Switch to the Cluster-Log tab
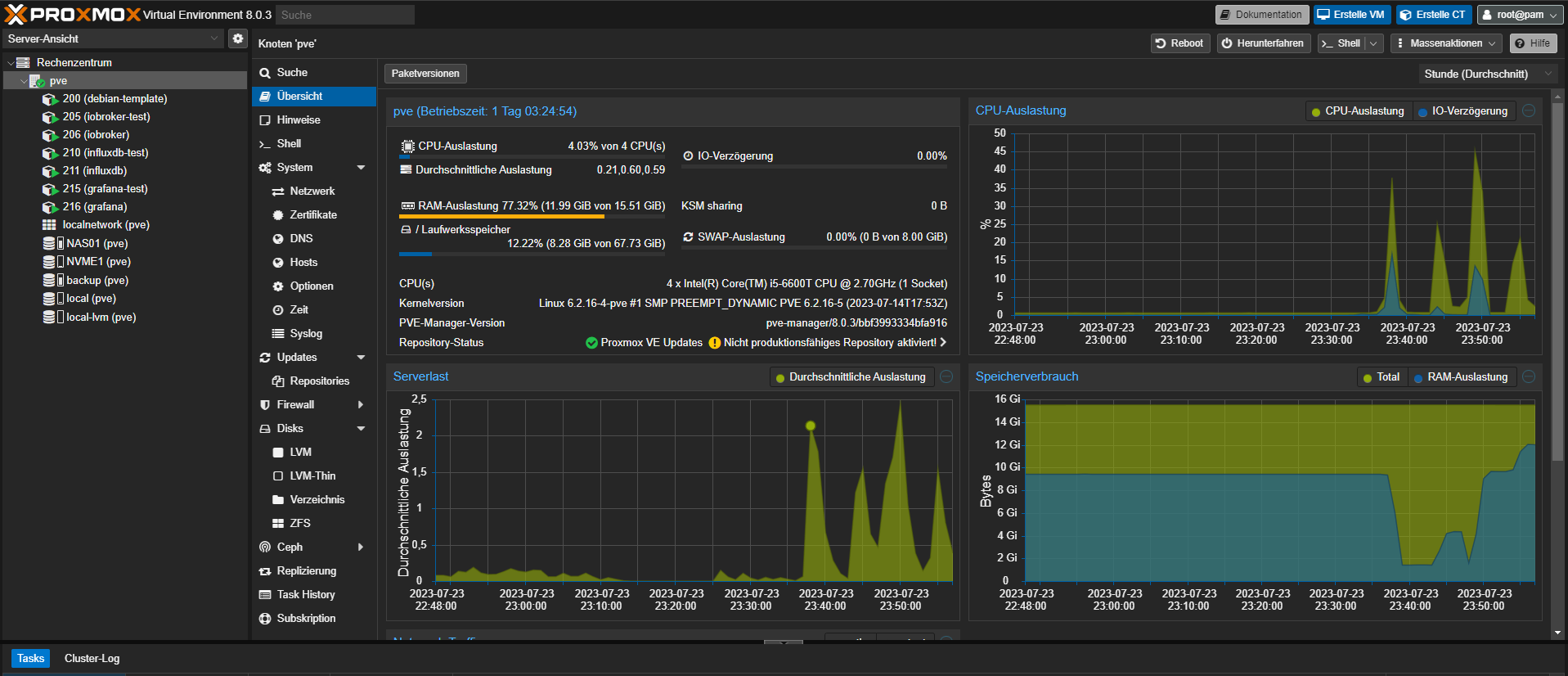The image size is (1568, 676). [92, 658]
